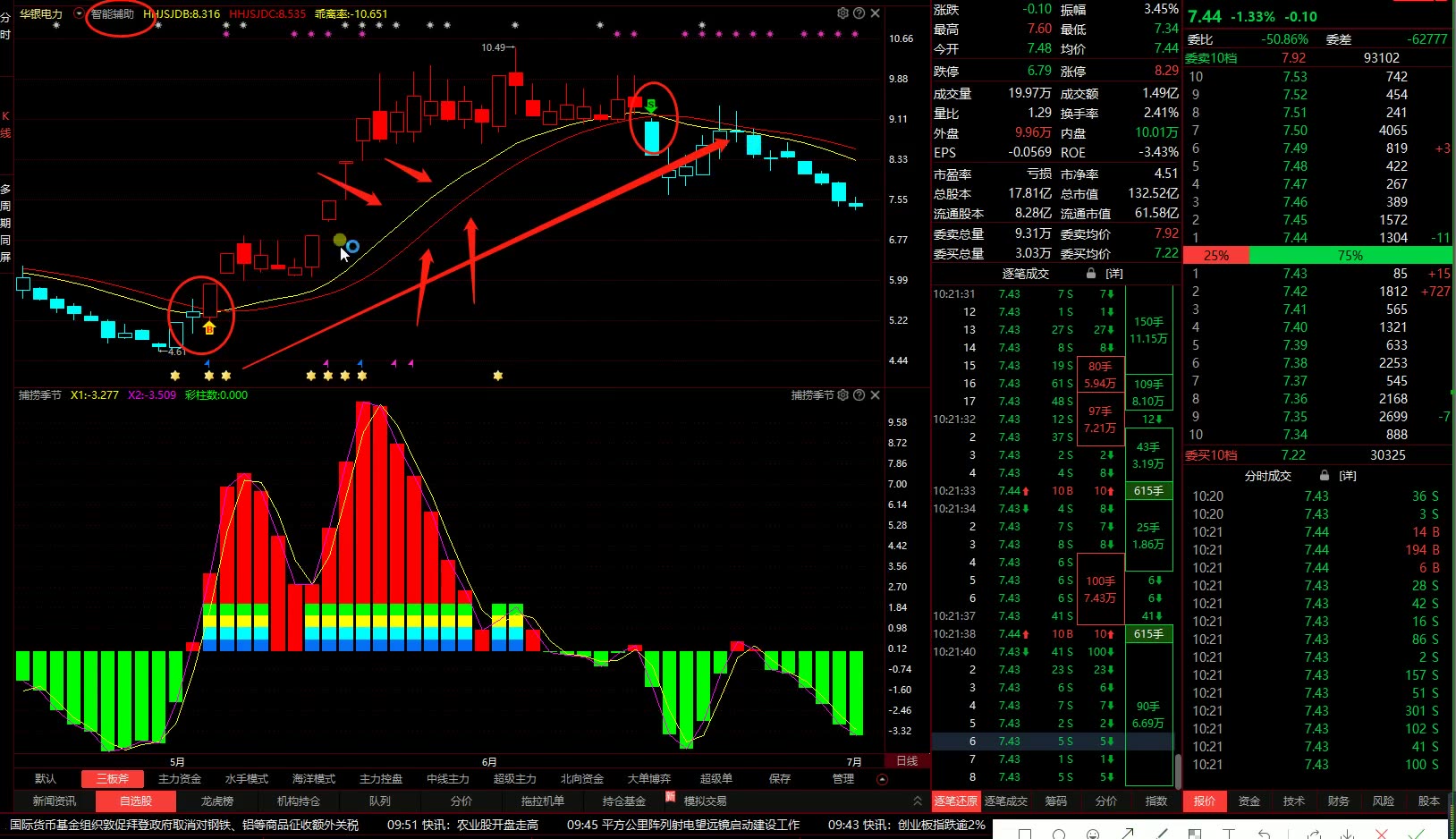Switch to 财务 tab
This screenshot has height=839, width=1456.
(x=1339, y=801)
